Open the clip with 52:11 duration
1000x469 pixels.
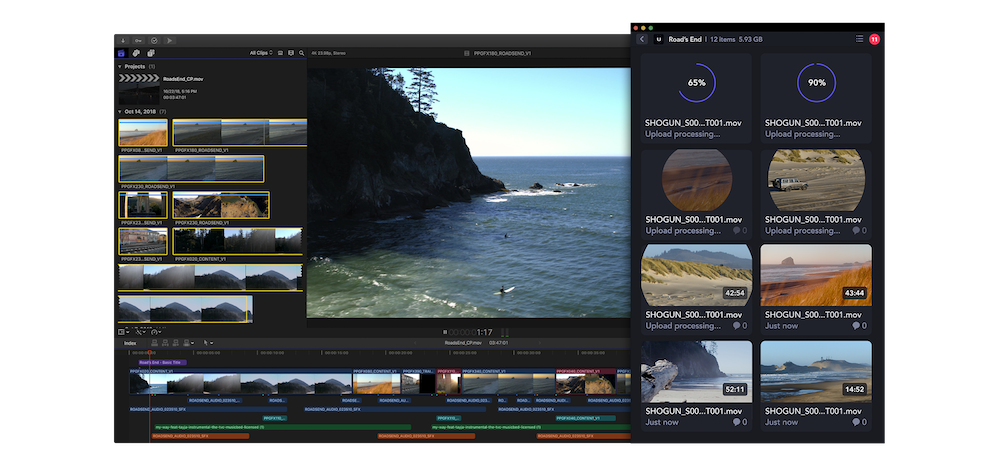[x=696, y=372]
